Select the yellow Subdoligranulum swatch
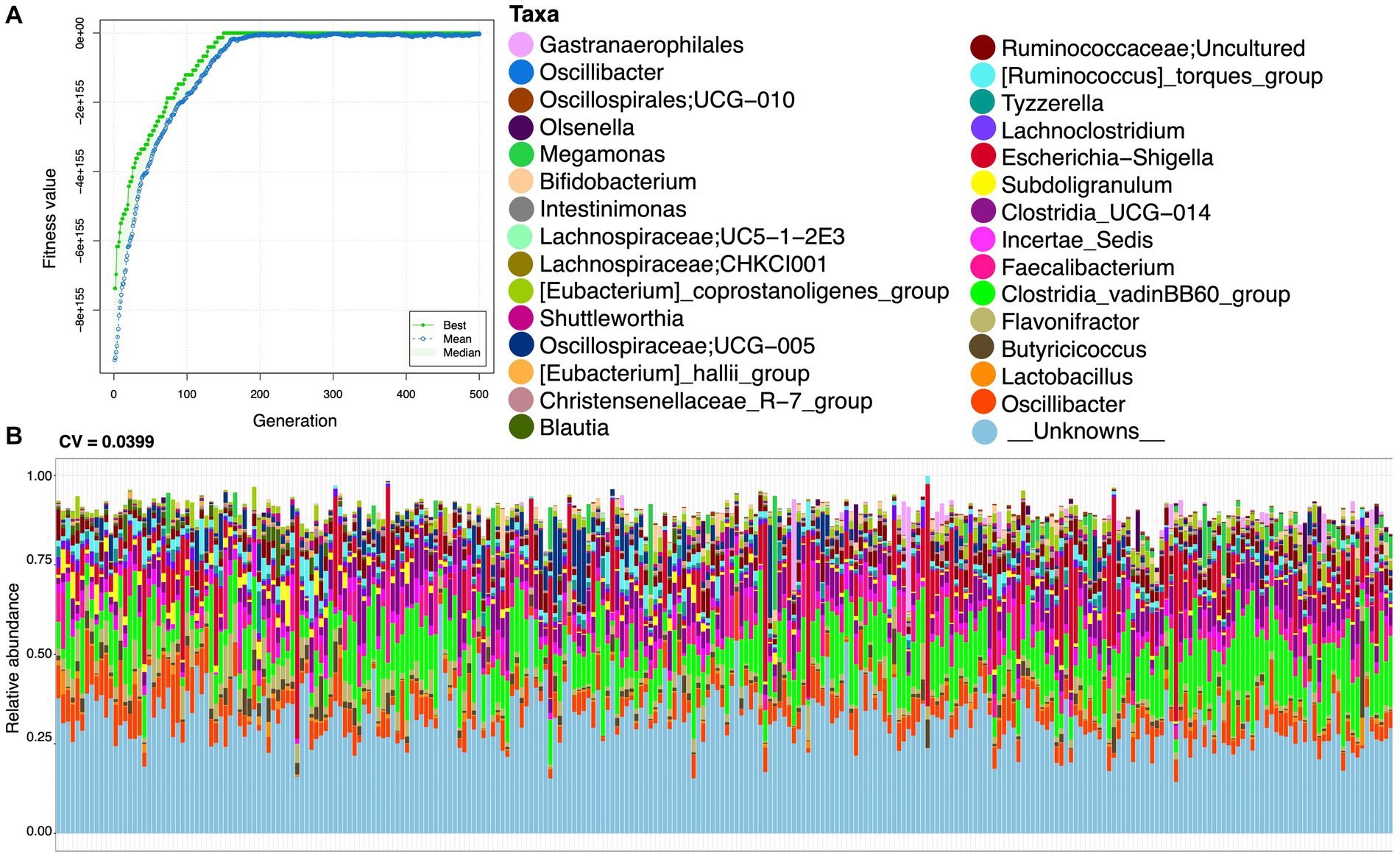The width and height of the screenshot is (1400, 856). click(983, 184)
